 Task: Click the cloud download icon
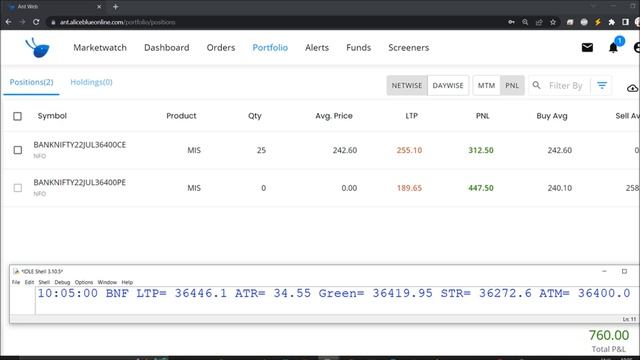632,88
